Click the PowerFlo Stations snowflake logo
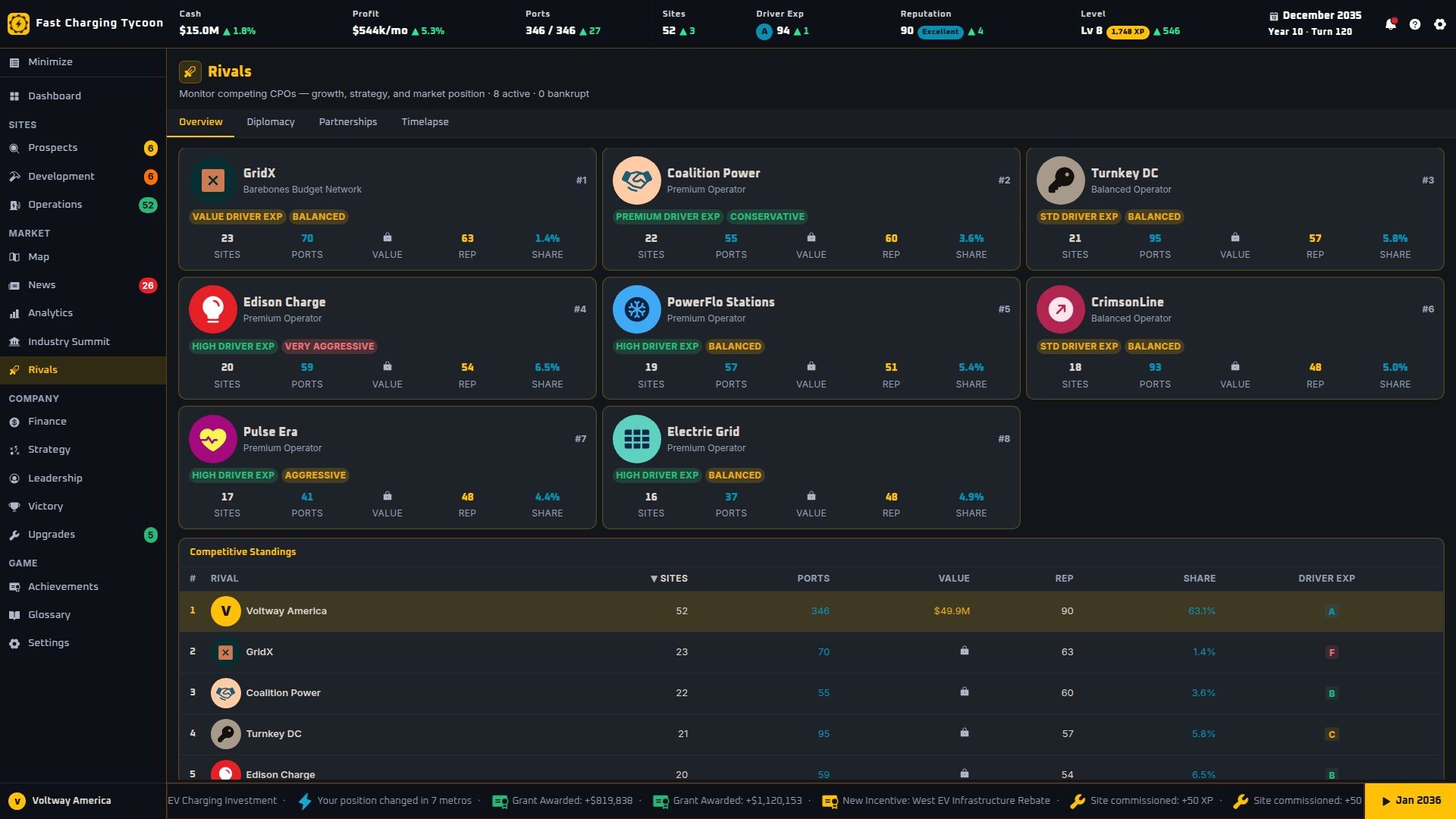The height and width of the screenshot is (819, 1456). (x=637, y=309)
